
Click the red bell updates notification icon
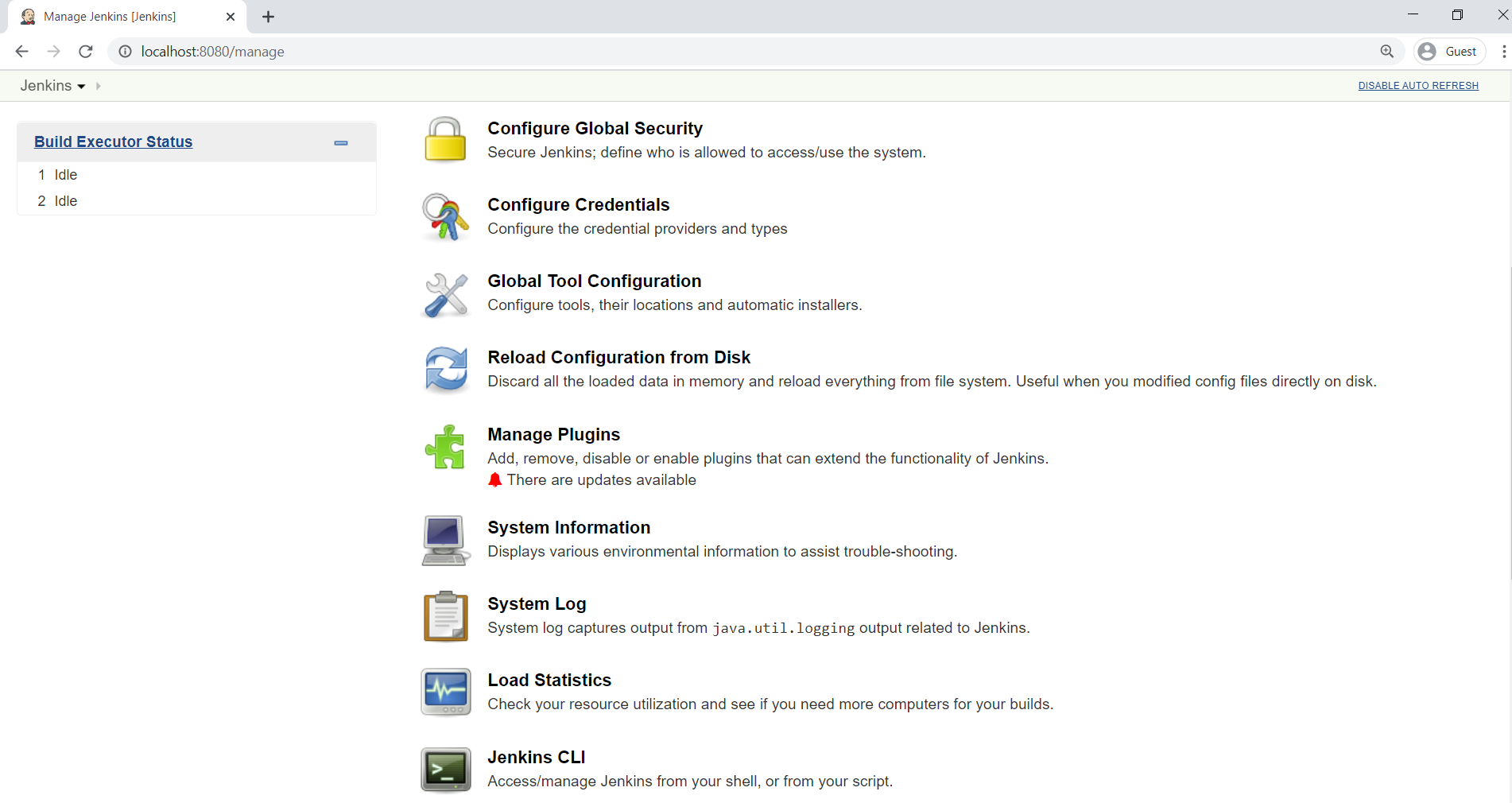[495, 479]
